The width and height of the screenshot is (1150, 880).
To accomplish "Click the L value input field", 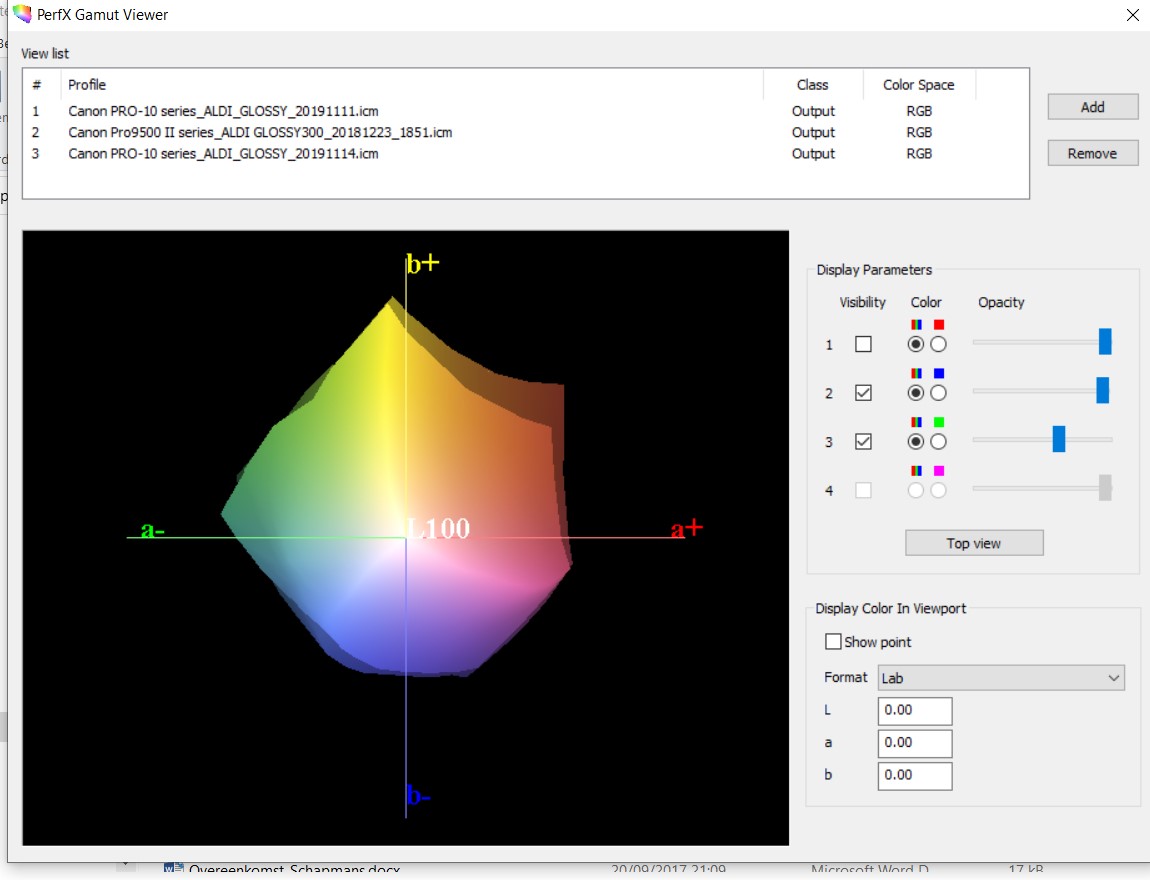I will [914, 711].
